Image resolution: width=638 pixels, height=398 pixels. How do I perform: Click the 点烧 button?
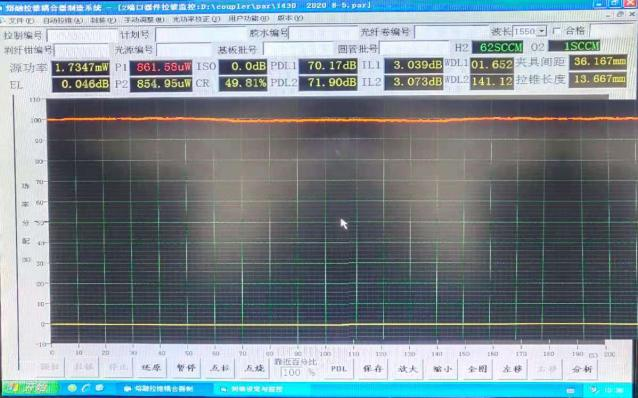pyautogui.click(x=254, y=369)
